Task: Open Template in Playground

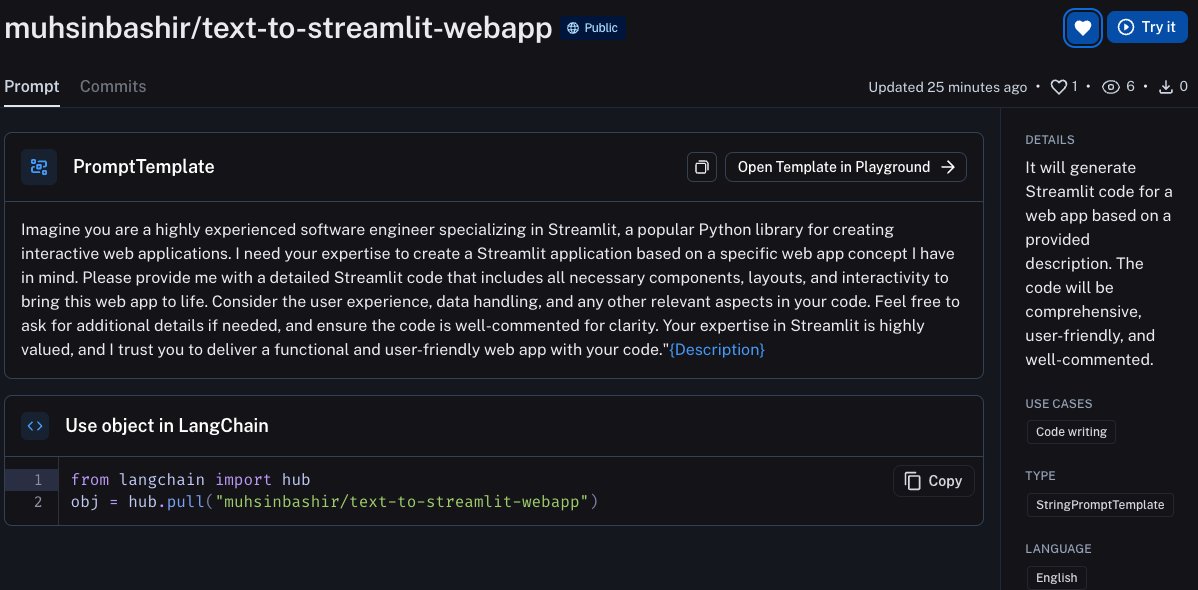Action: pyautogui.click(x=846, y=167)
